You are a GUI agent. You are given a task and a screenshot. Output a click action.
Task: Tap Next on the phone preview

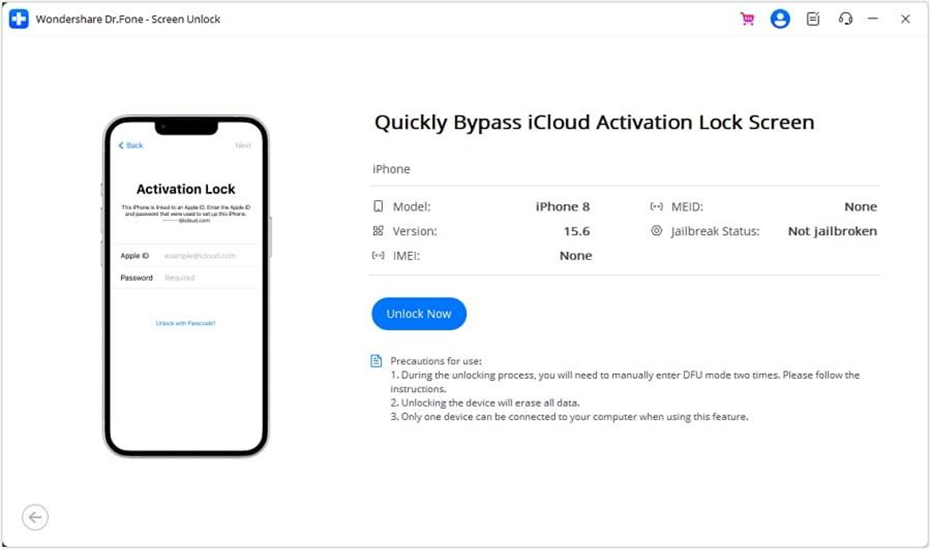[x=243, y=146]
